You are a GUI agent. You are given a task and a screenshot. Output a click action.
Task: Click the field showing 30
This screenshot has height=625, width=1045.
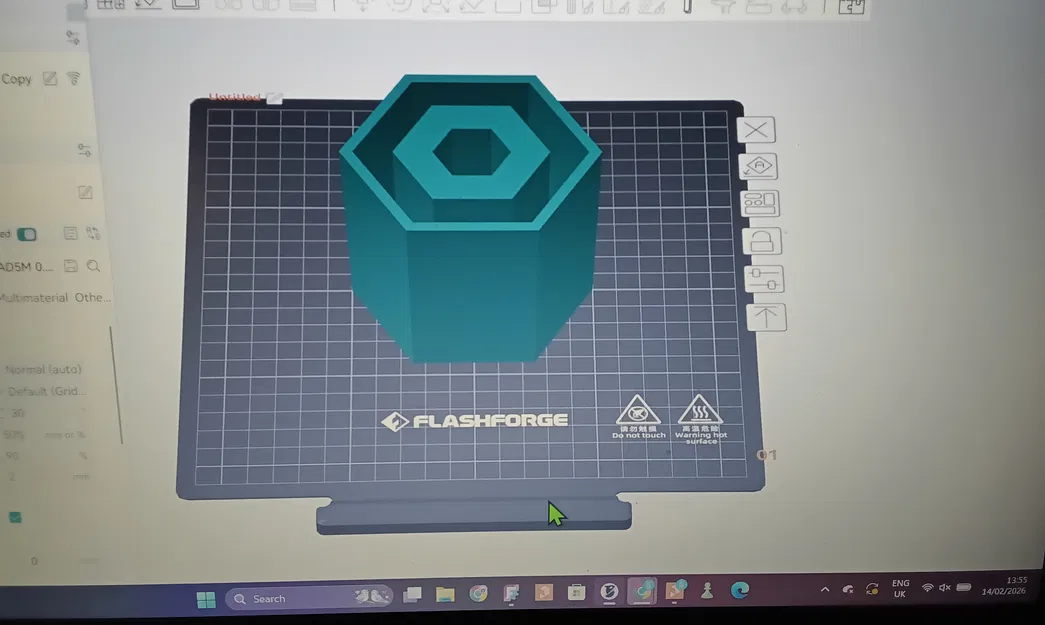click(x=18, y=413)
